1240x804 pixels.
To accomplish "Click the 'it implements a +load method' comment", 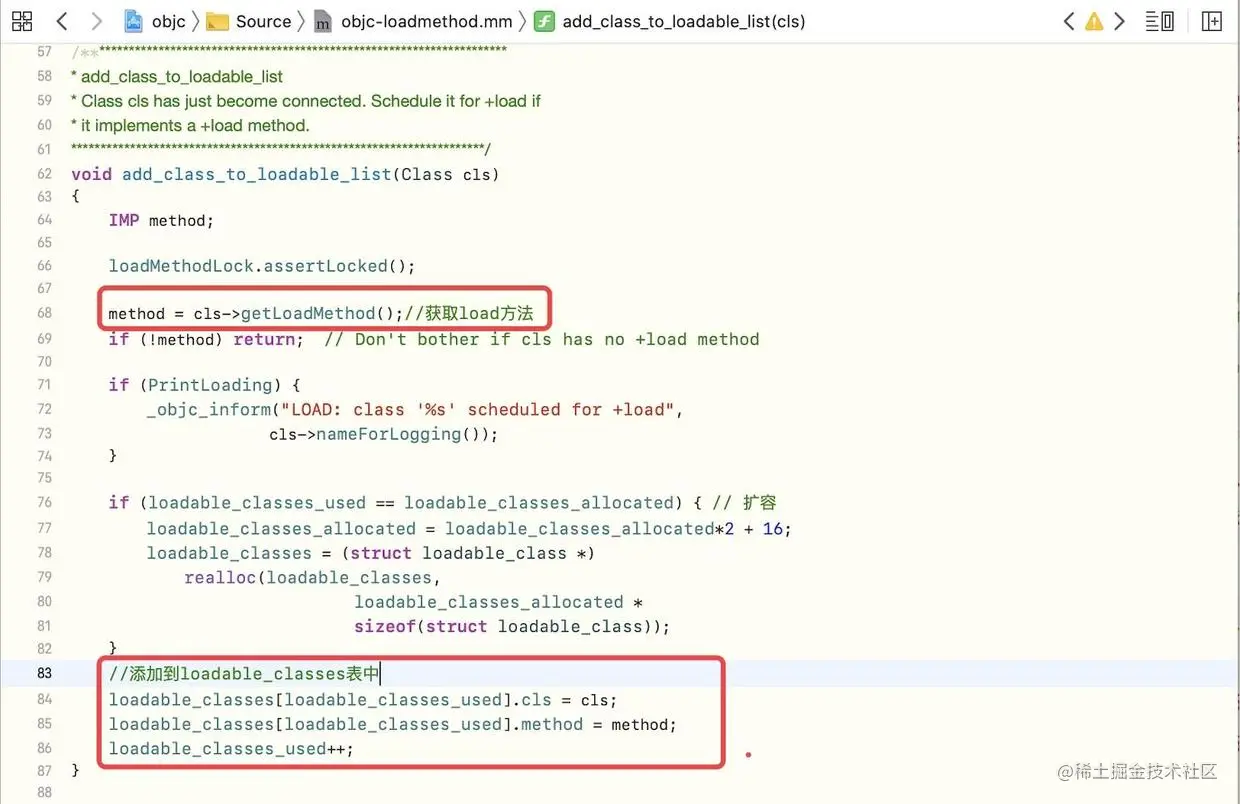I will [x=190, y=125].
